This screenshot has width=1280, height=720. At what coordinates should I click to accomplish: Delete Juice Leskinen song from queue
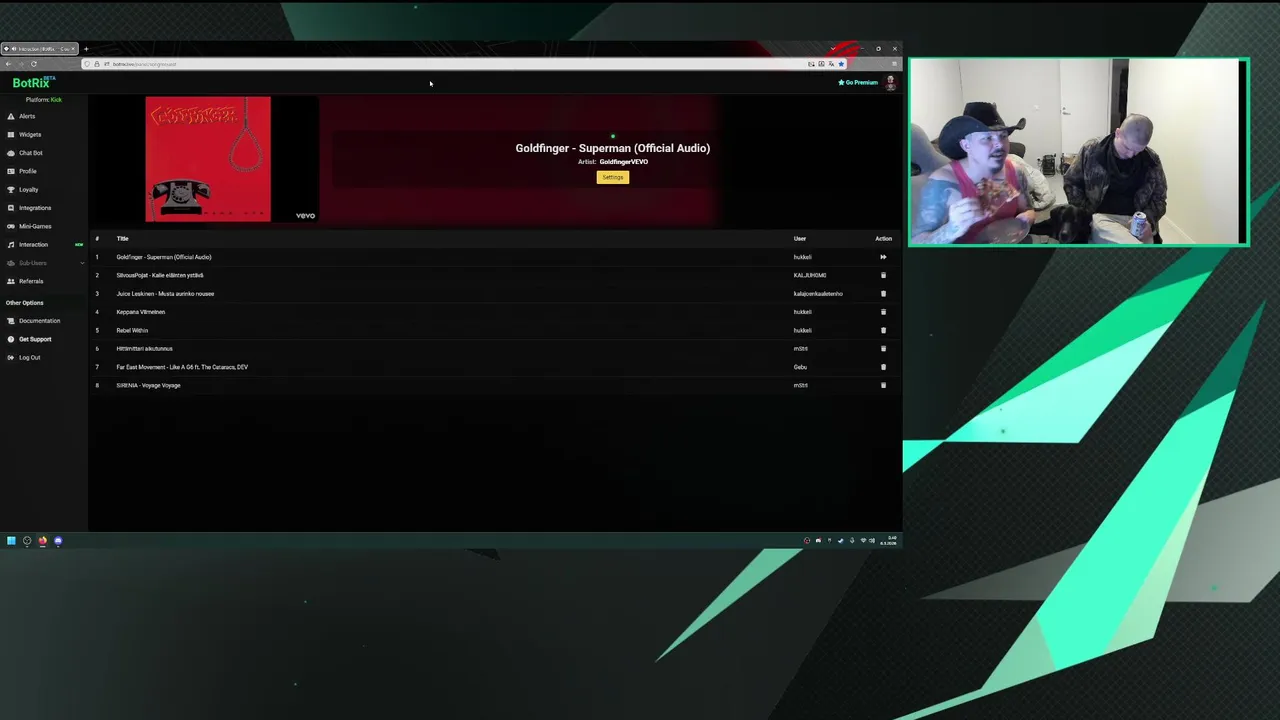883,294
